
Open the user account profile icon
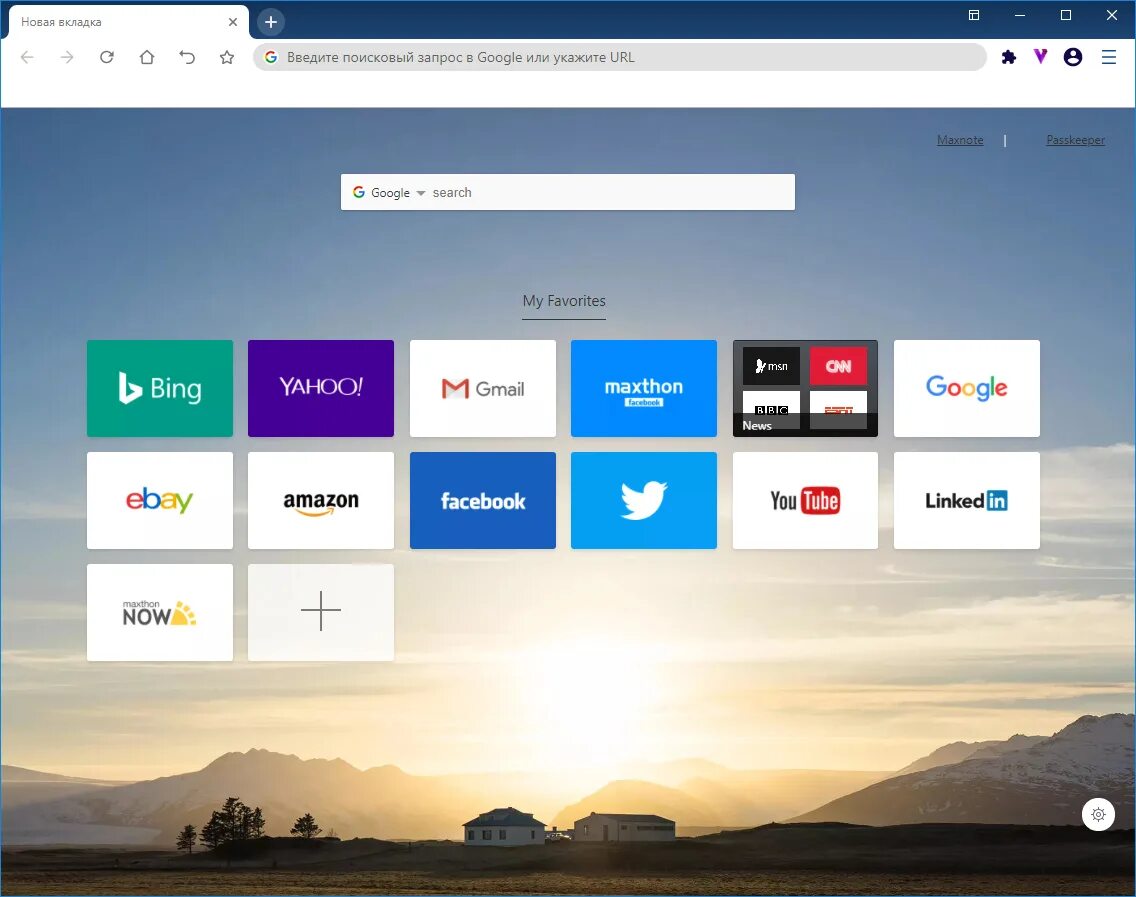point(1073,57)
